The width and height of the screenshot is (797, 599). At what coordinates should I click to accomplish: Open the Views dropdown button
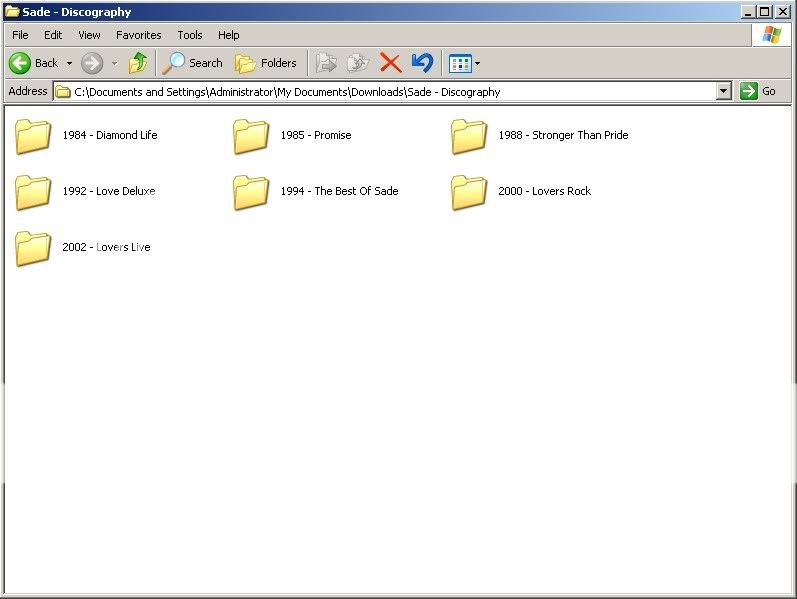coord(464,63)
